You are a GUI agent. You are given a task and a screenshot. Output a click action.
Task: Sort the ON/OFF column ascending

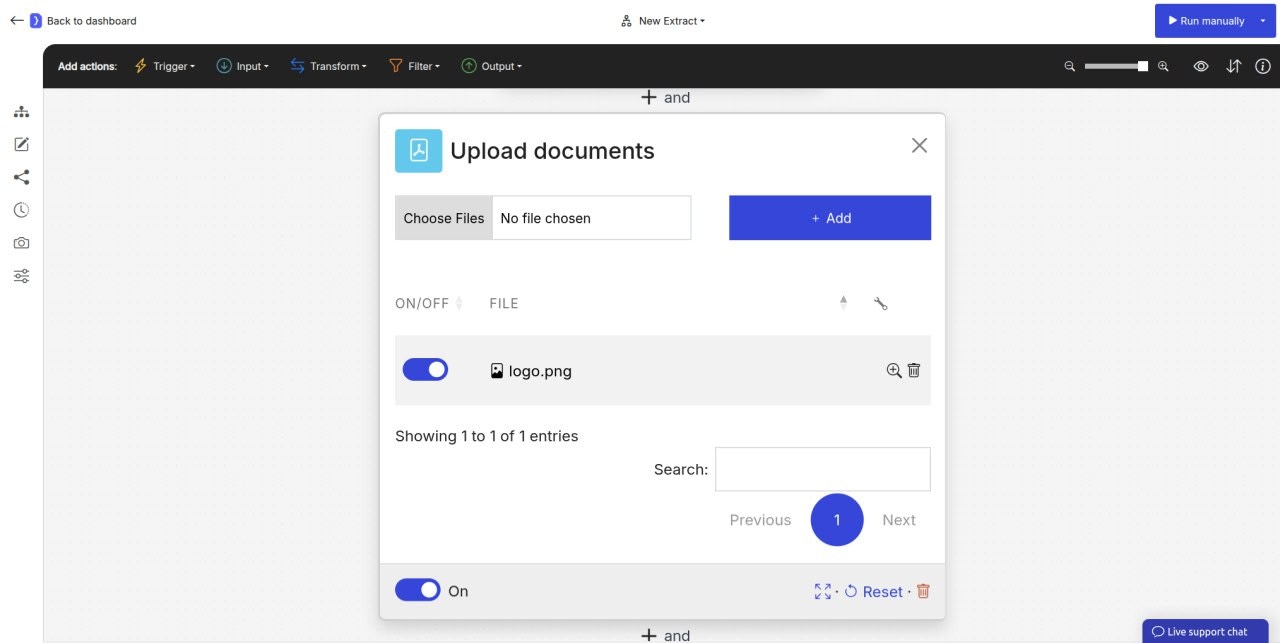[x=461, y=303]
